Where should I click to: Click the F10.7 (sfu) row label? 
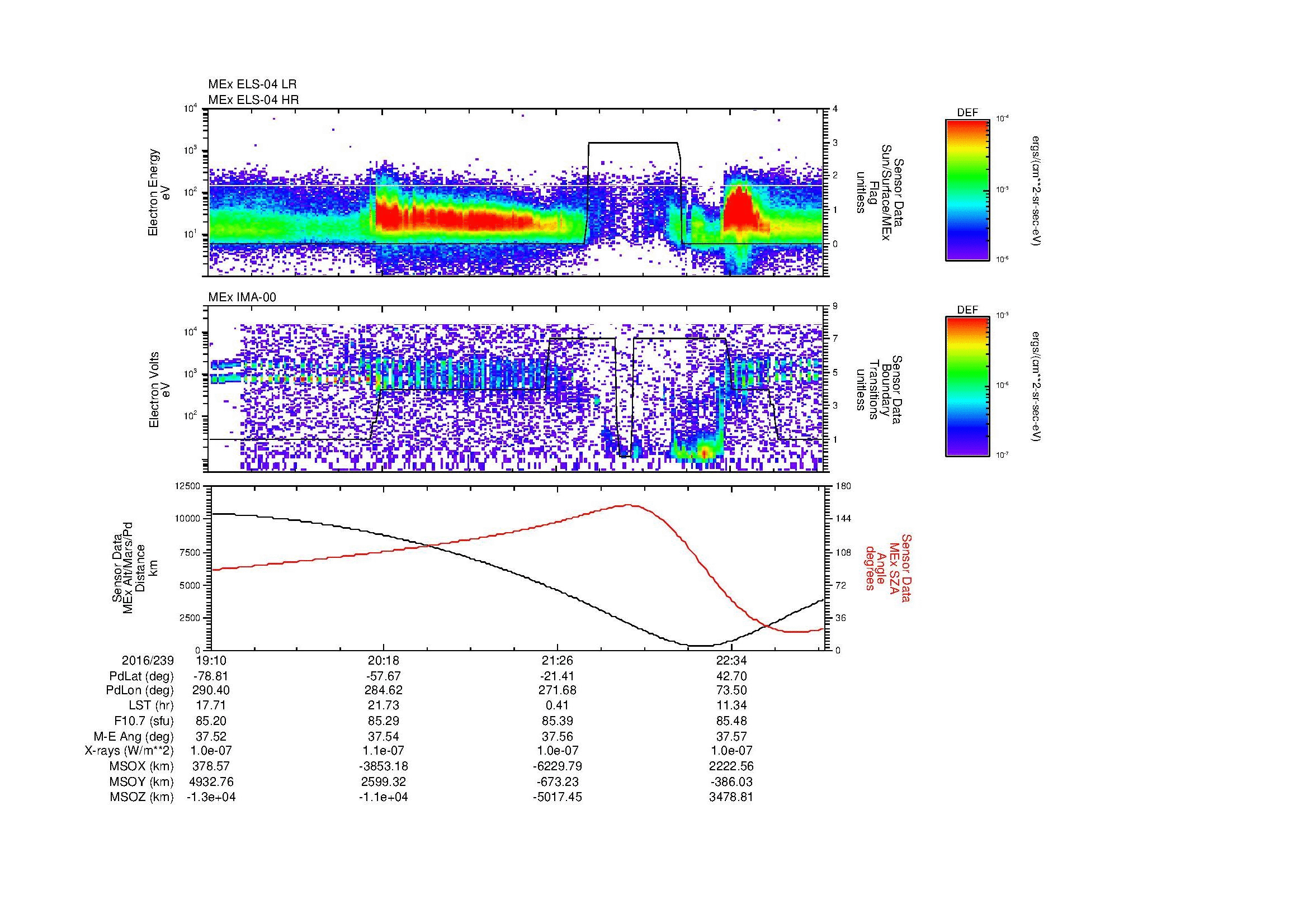coord(144,721)
